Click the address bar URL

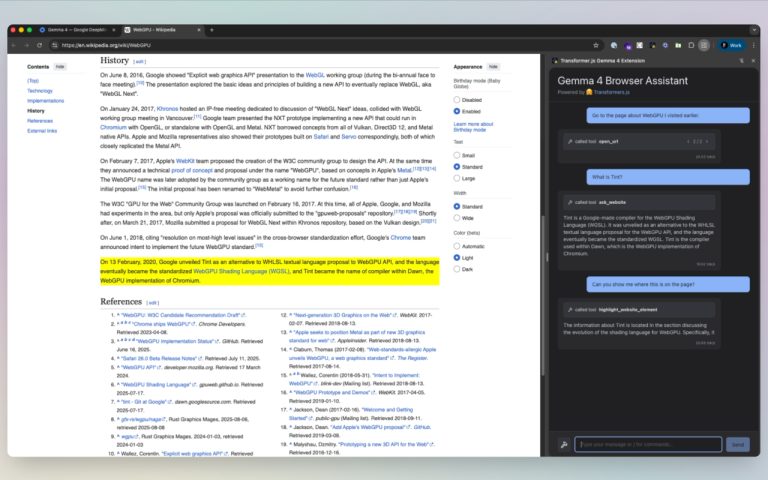click(106, 45)
